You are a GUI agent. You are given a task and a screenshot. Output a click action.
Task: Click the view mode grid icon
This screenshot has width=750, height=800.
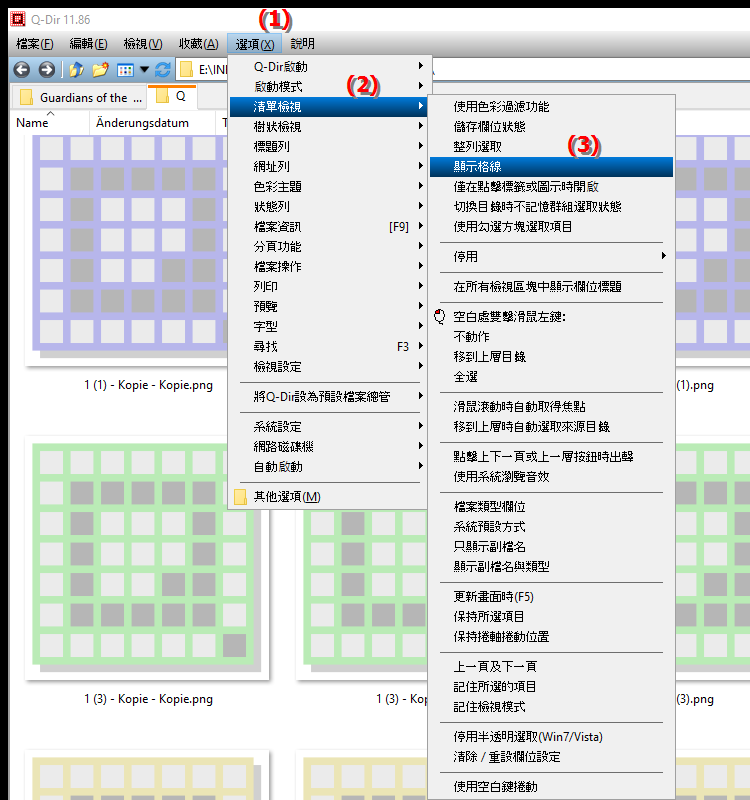click(125, 70)
